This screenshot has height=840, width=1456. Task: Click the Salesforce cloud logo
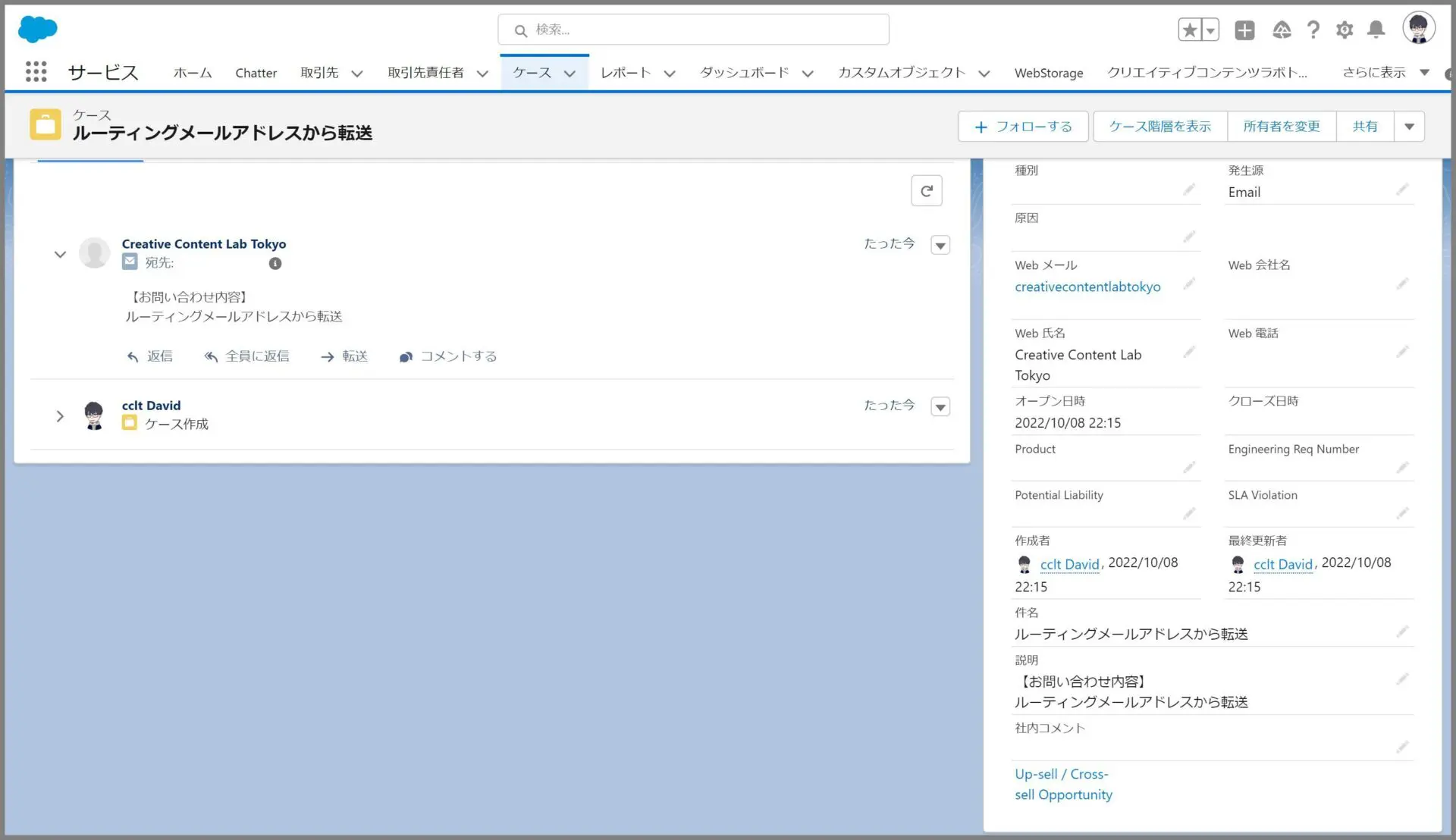pos(36,29)
